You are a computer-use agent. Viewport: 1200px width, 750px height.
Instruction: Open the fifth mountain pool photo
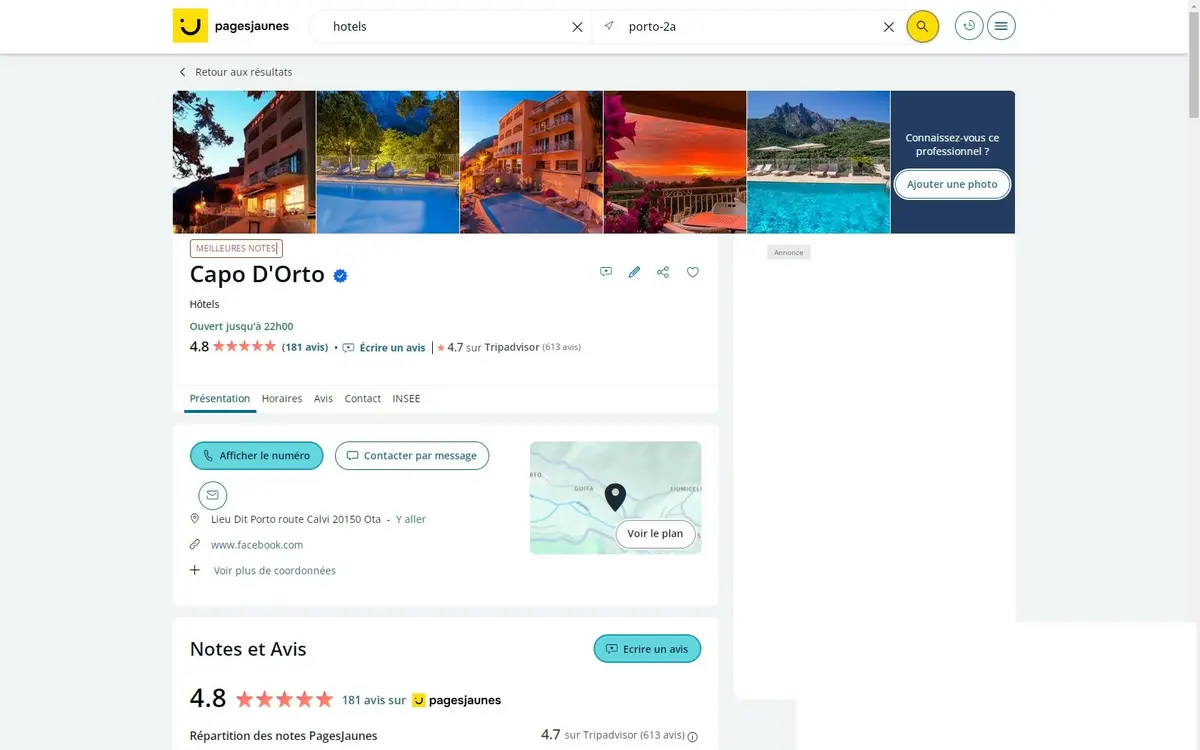(x=818, y=162)
